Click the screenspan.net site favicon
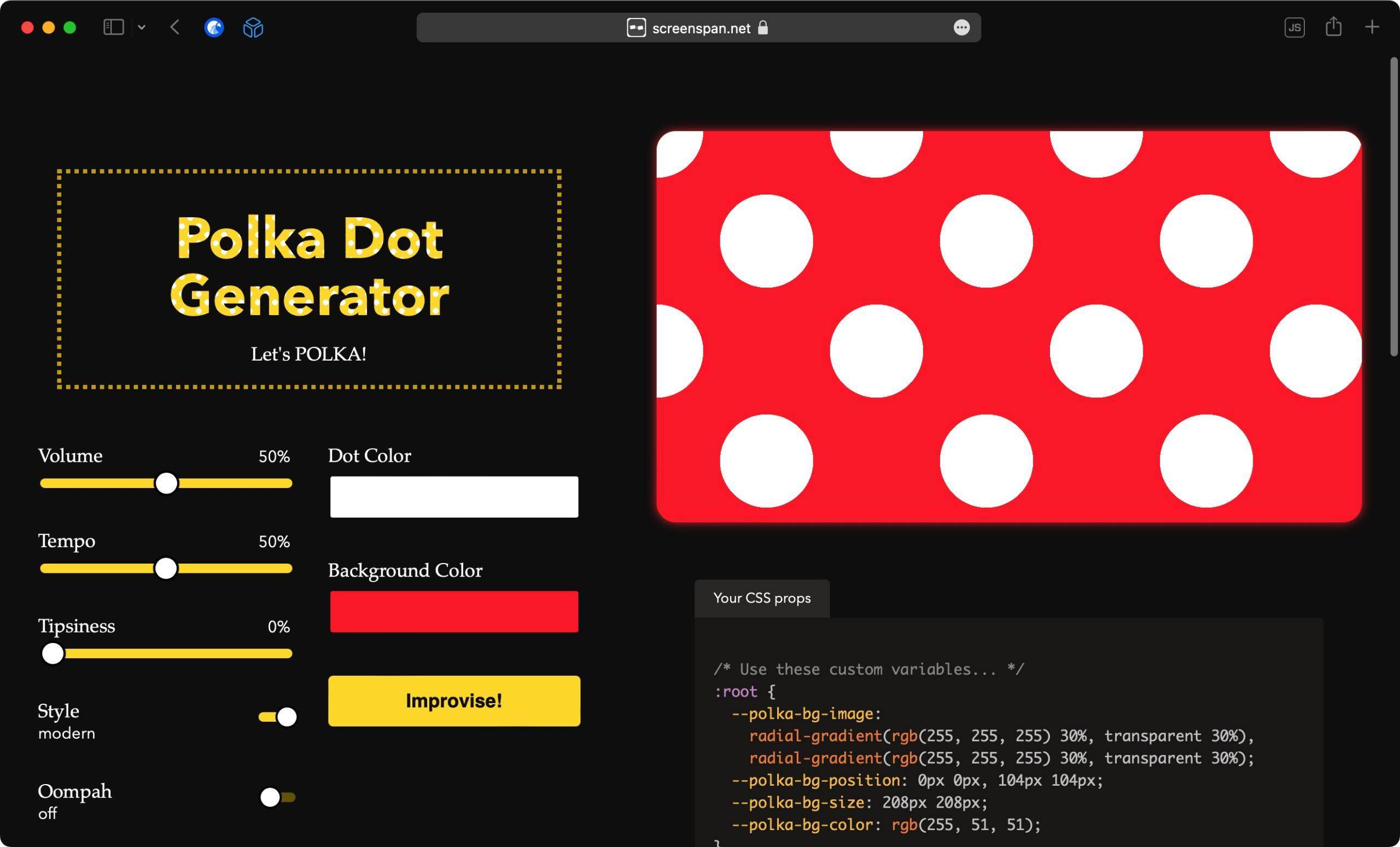Image resolution: width=1400 pixels, height=847 pixels. [636, 28]
